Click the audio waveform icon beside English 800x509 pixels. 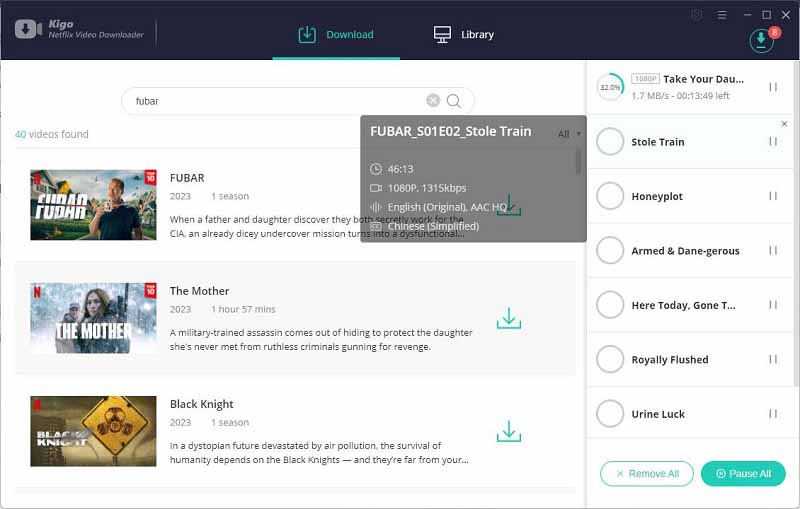(376, 207)
